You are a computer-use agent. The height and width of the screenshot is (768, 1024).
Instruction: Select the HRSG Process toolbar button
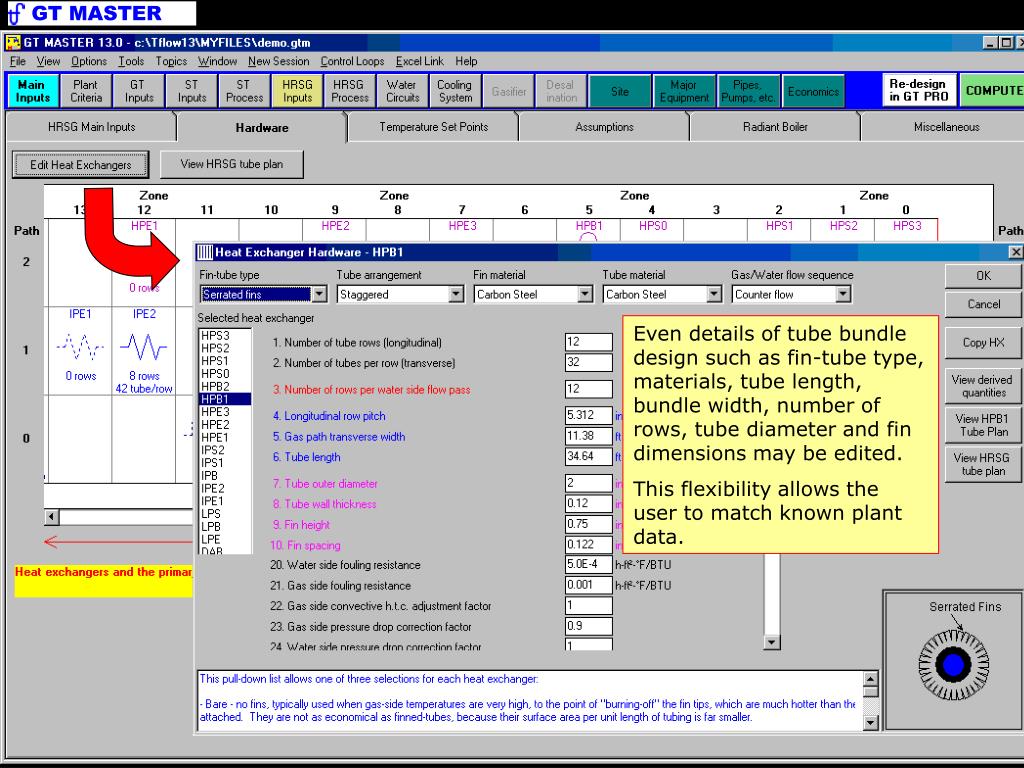[349, 91]
